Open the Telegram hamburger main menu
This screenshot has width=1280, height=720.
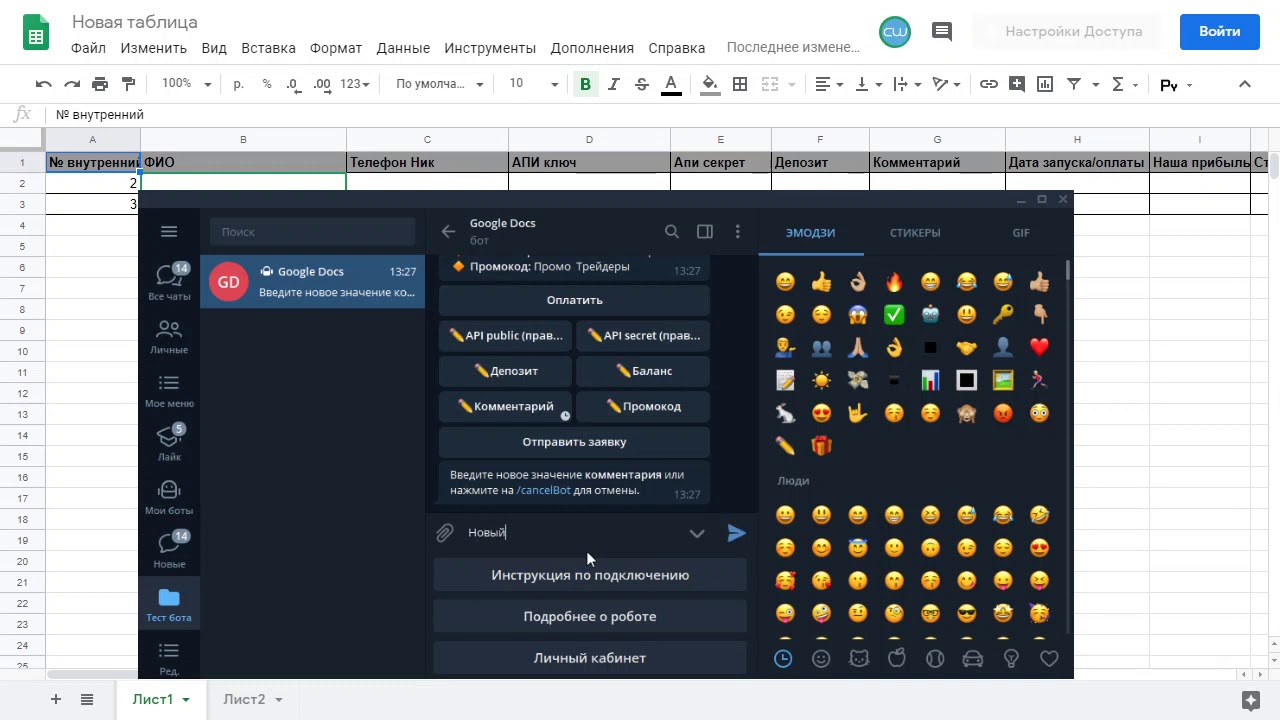(169, 232)
